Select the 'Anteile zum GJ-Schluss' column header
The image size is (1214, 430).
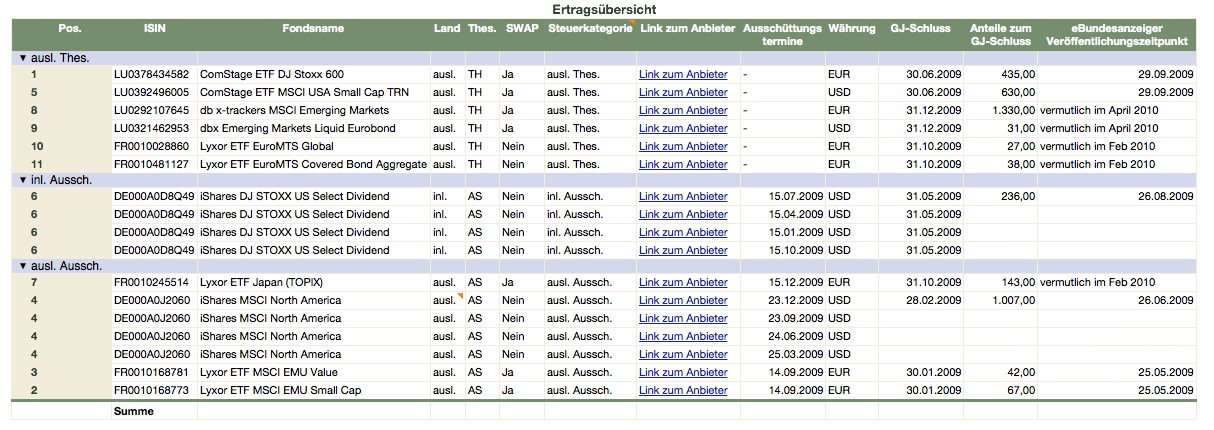pyautogui.click(x=1003, y=35)
